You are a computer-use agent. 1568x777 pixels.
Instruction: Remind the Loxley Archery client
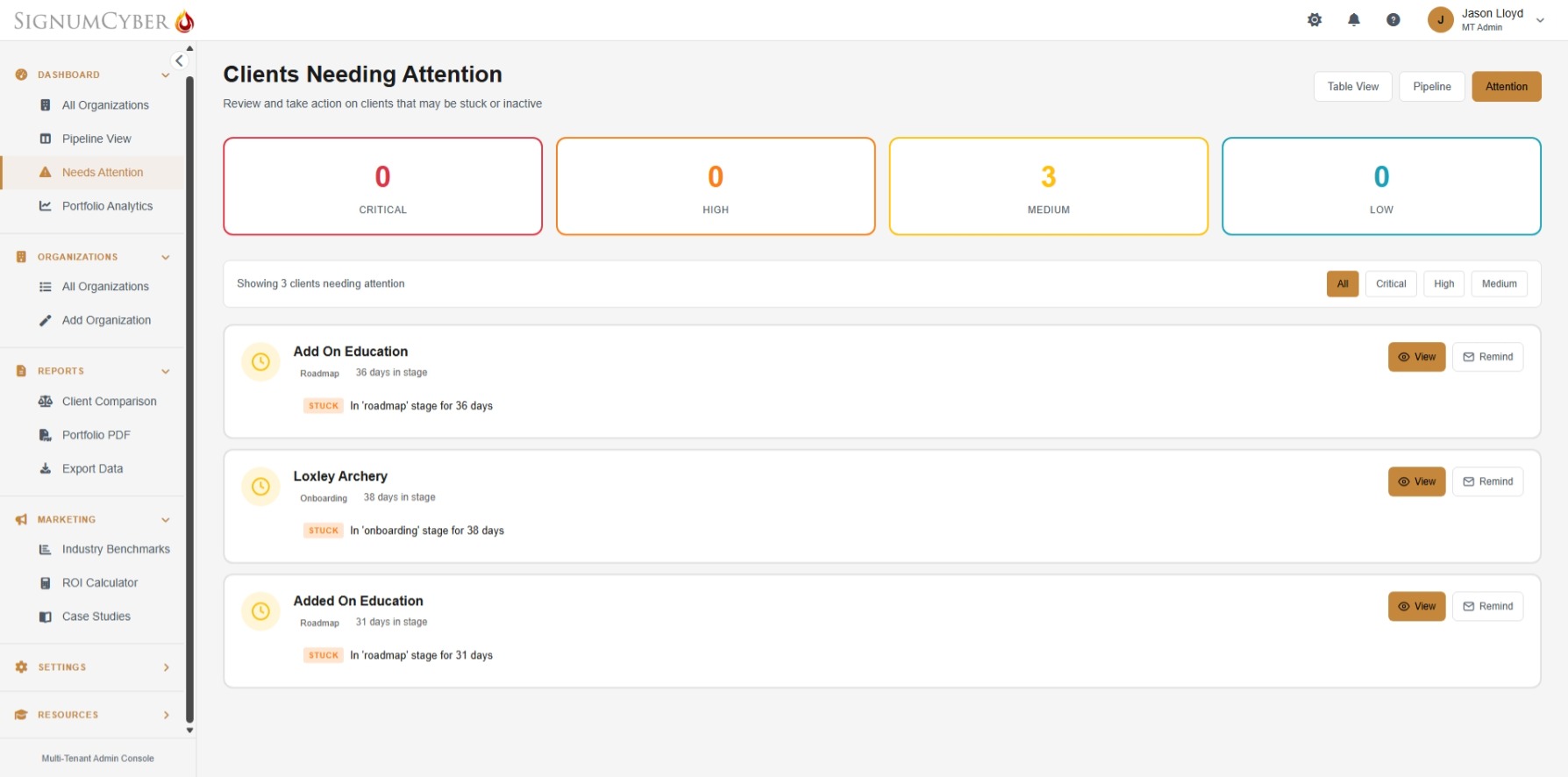click(1487, 481)
